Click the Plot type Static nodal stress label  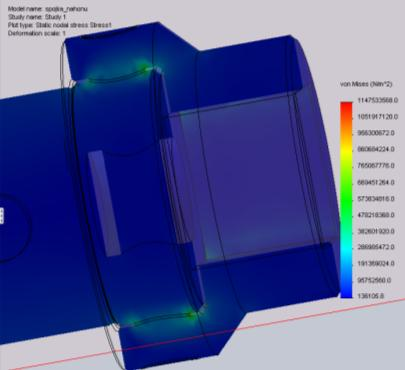(59, 25)
